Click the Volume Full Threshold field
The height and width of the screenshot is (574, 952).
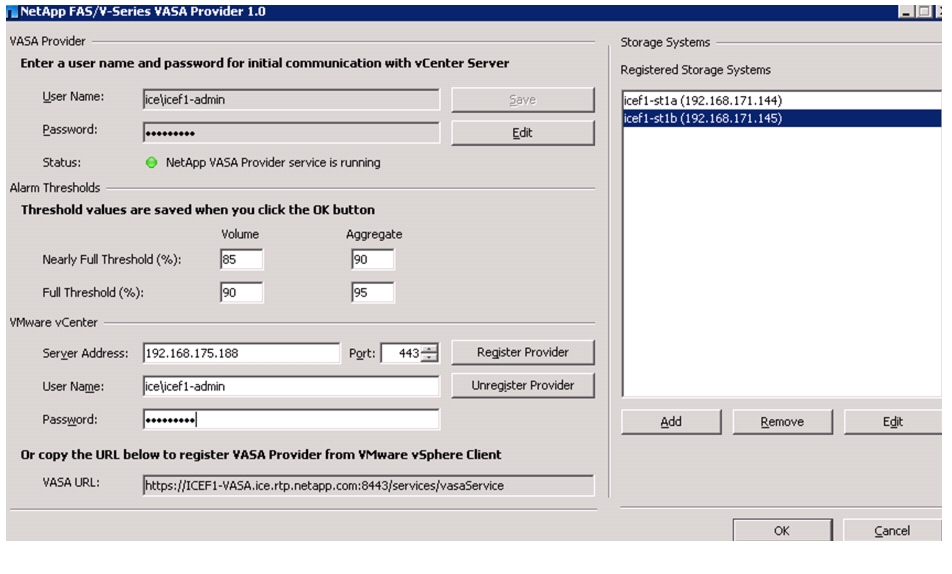[241, 292]
